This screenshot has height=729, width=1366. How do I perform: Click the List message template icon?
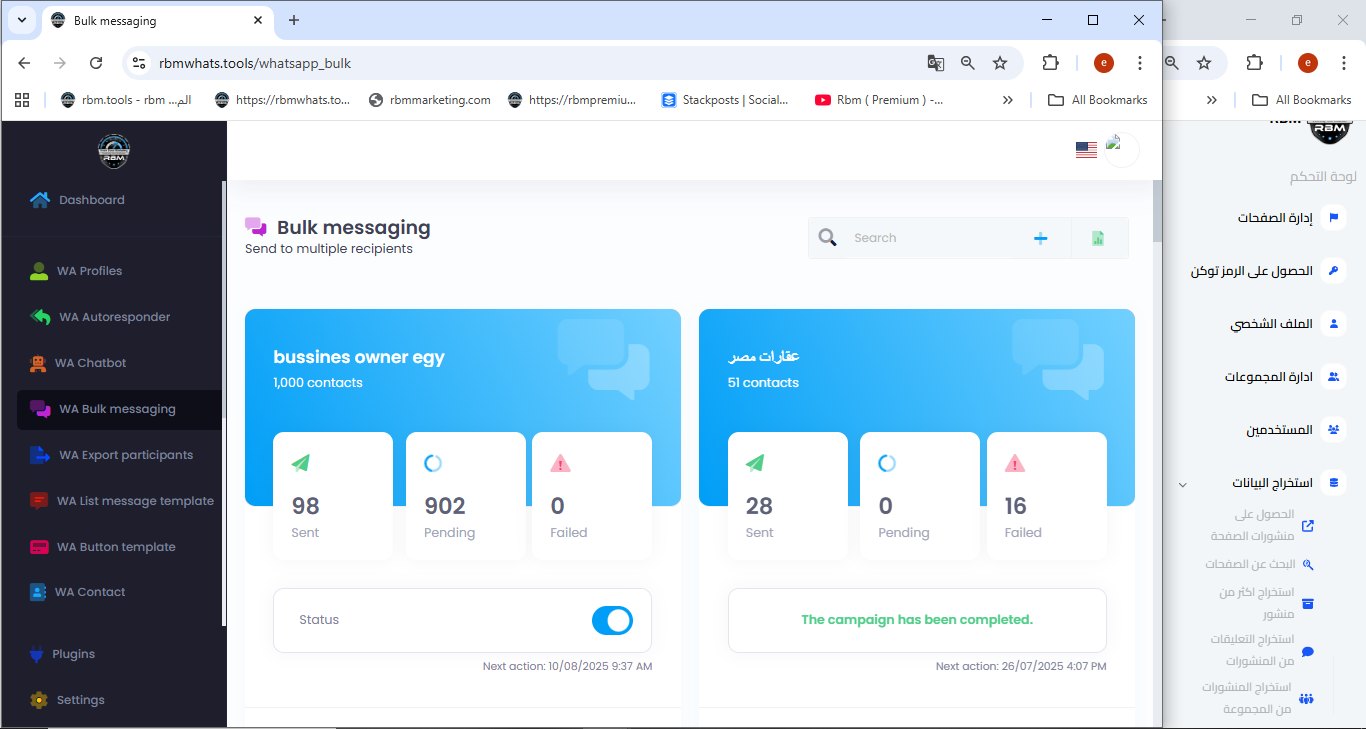pos(39,501)
